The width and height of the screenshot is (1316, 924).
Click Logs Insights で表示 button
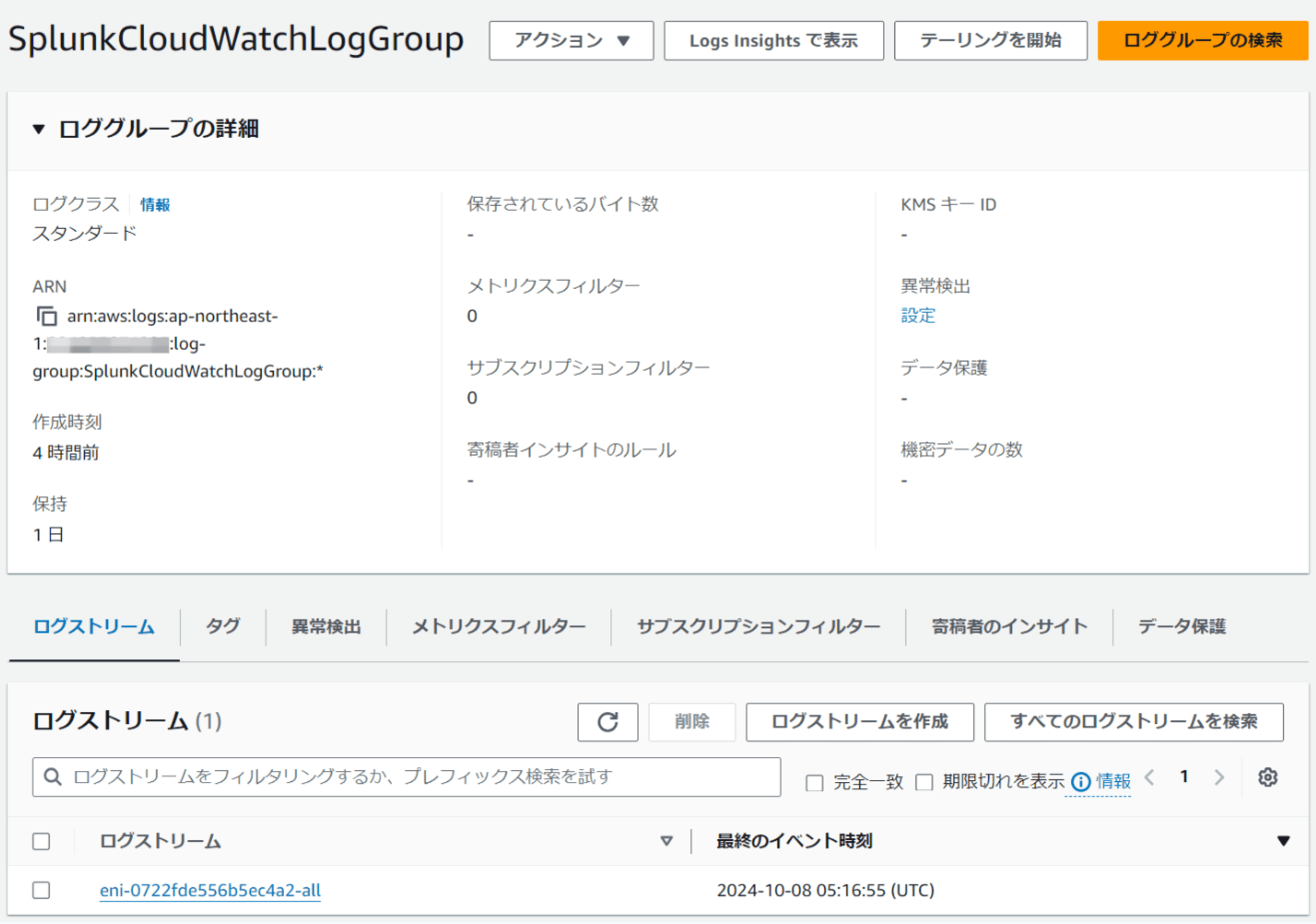[774, 41]
